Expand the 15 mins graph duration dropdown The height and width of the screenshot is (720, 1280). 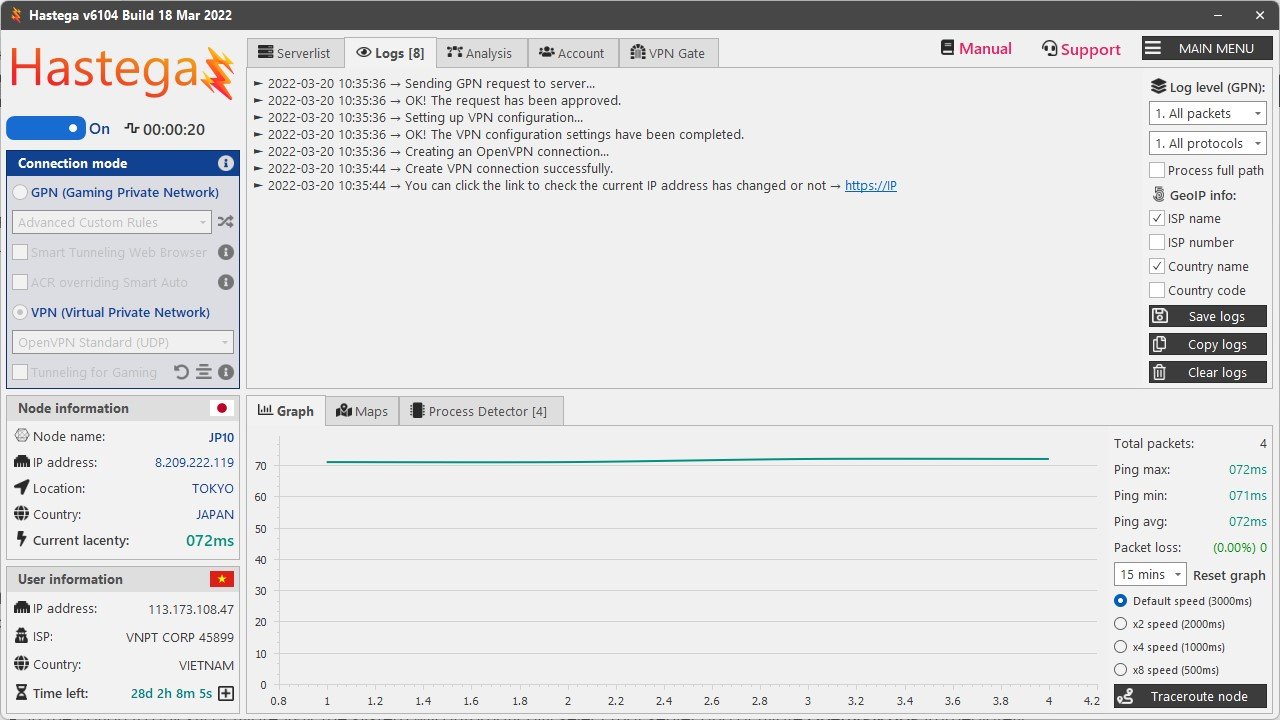click(x=1150, y=575)
